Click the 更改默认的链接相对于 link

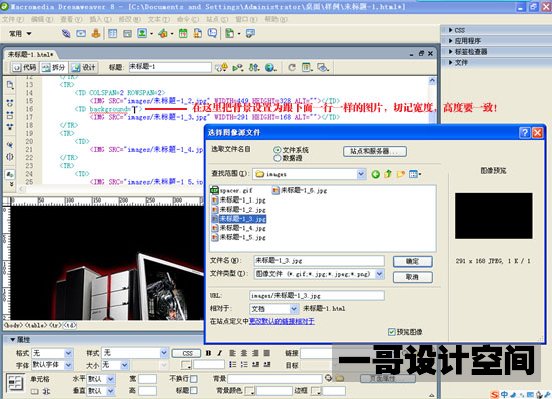282,321
